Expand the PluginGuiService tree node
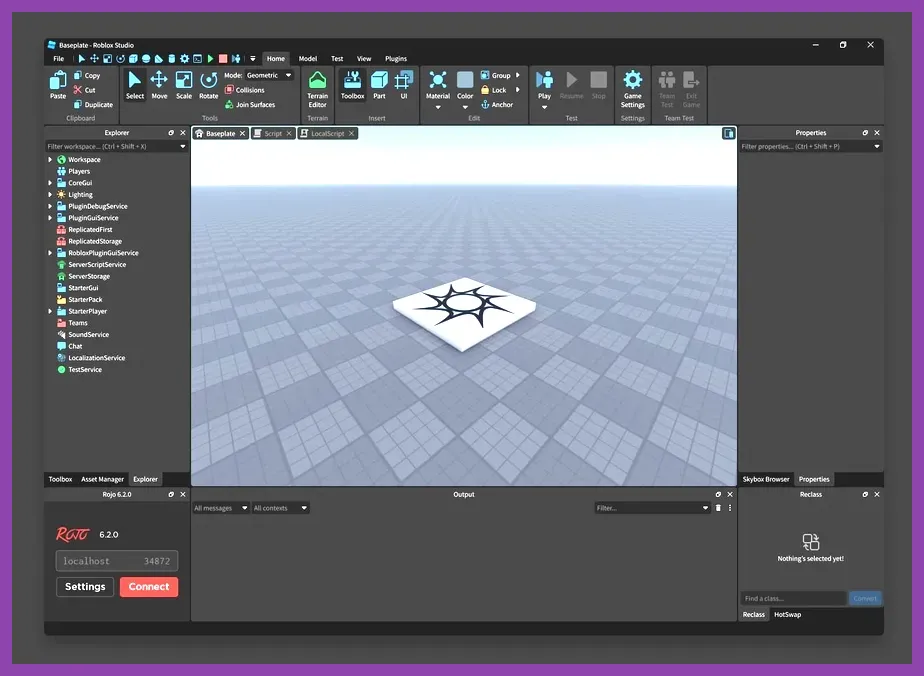The height and width of the screenshot is (676, 924). click(x=50, y=218)
